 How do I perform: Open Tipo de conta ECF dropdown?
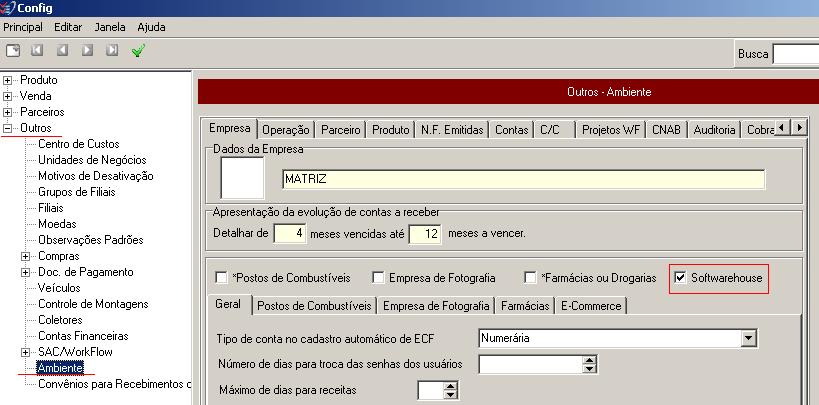coord(748,338)
